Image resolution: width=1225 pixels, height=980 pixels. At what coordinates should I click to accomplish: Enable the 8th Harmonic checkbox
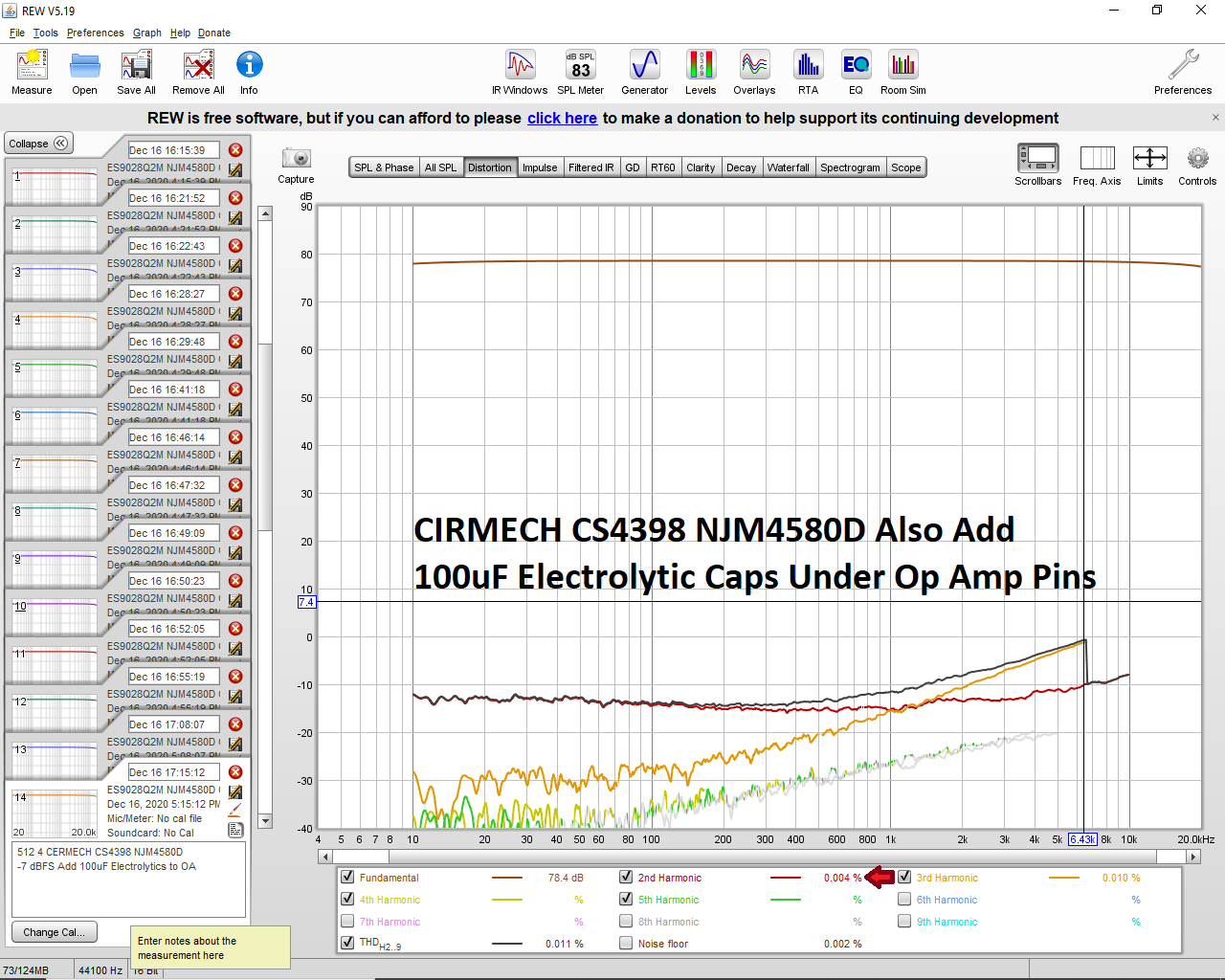(626, 921)
